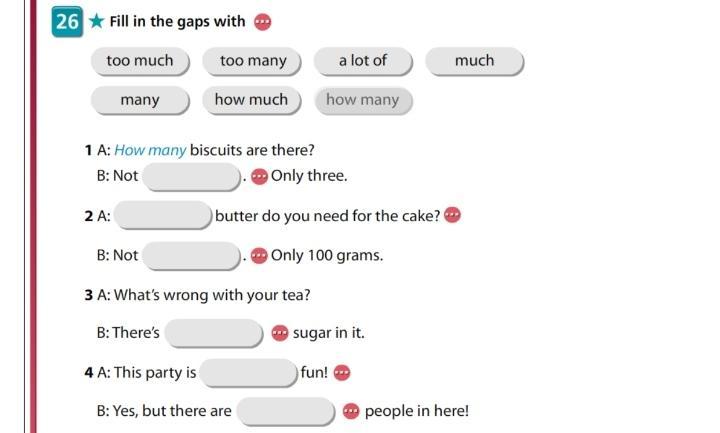The image size is (720, 433).
Task: Select the 'too many' word chip
Action: pyautogui.click(x=252, y=61)
